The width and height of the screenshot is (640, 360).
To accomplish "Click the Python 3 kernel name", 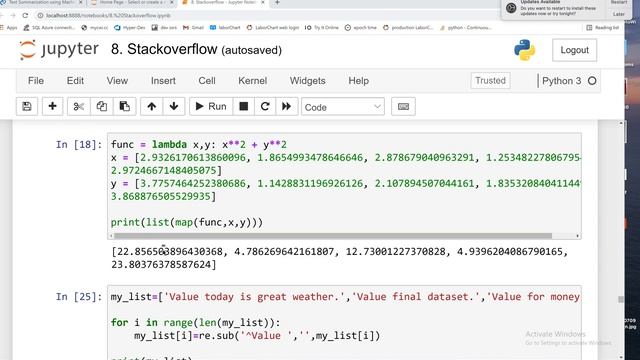I will click(562, 81).
